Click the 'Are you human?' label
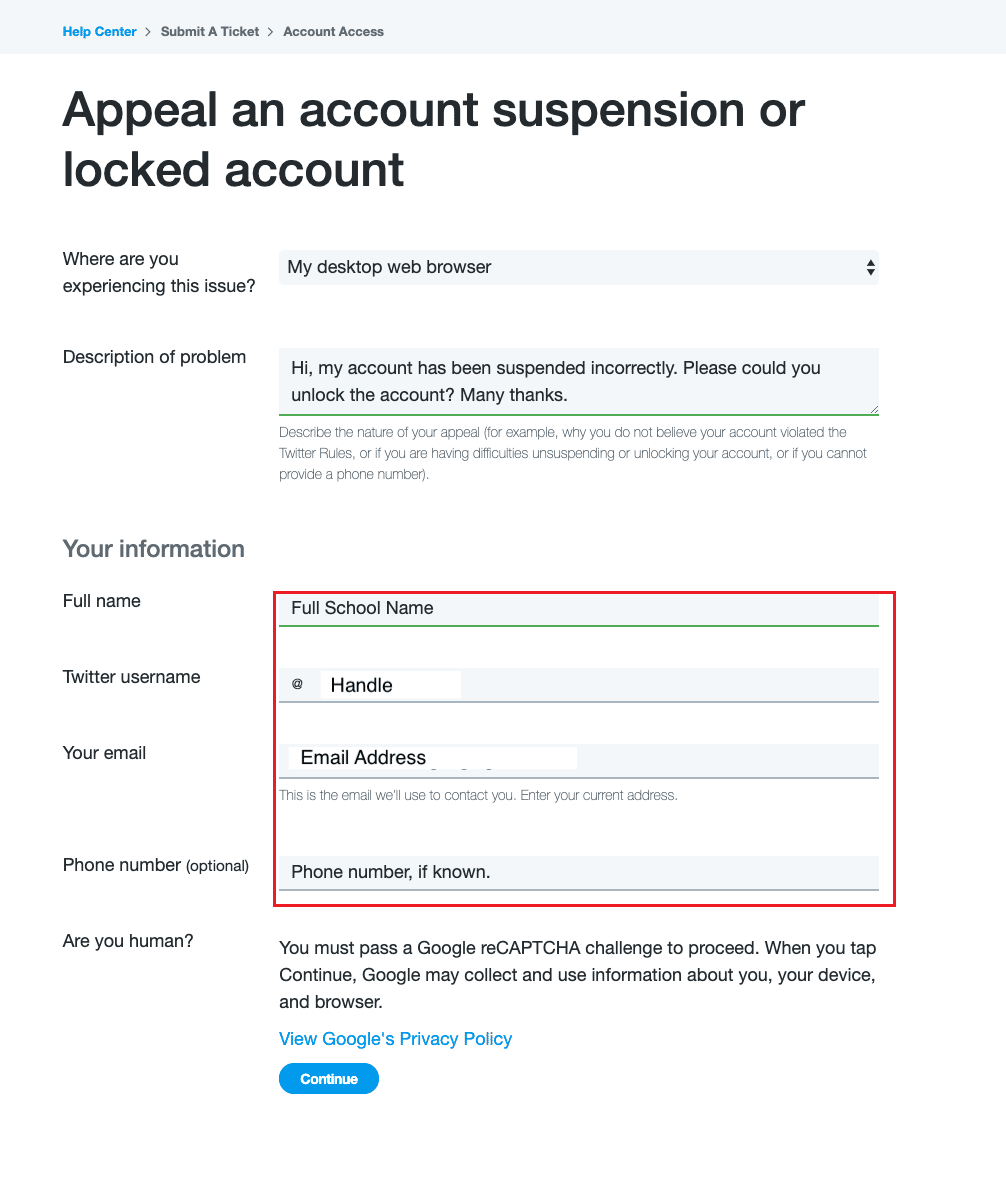 click(x=128, y=941)
